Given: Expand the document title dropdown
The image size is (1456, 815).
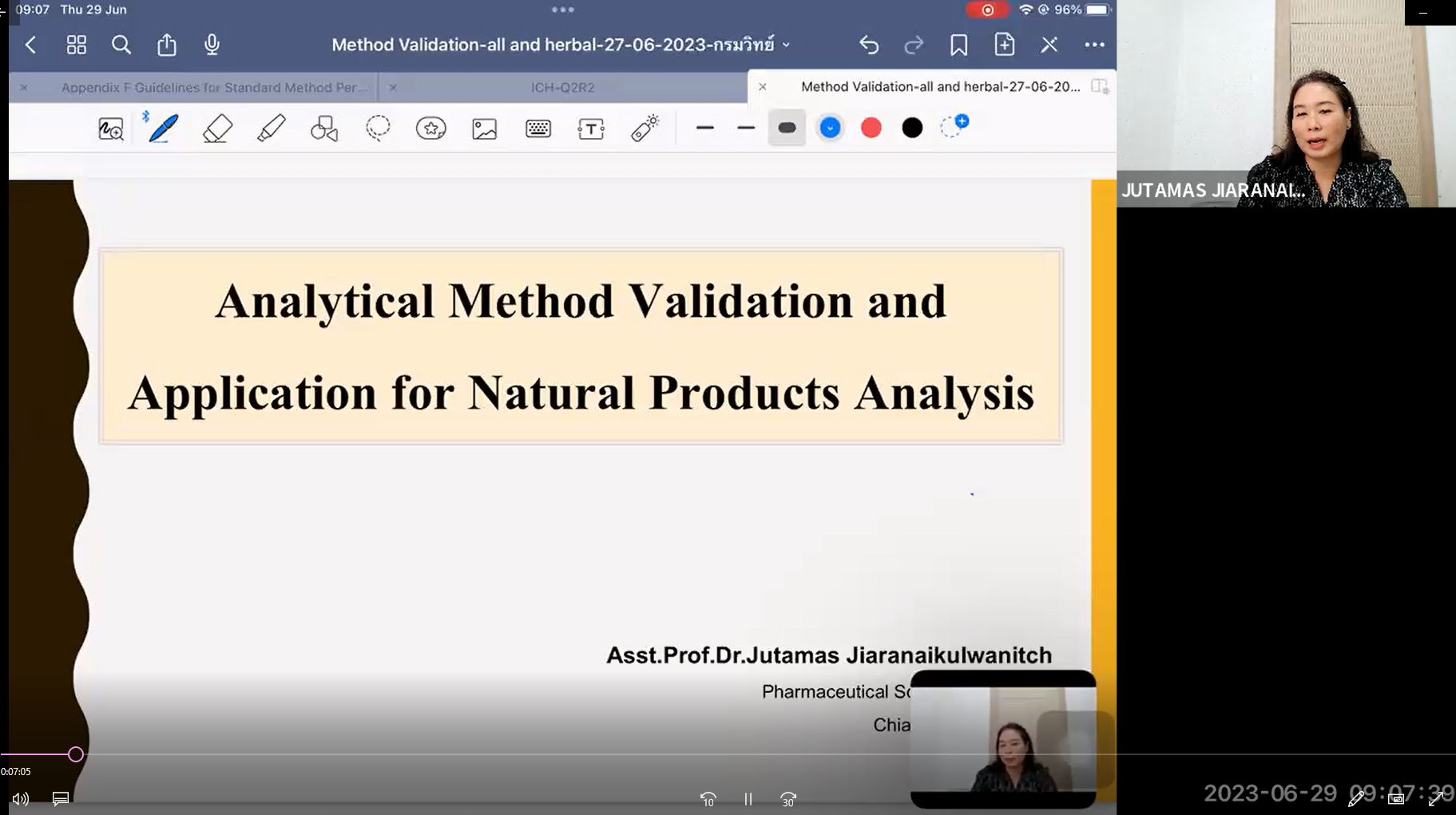Looking at the screenshot, I should [x=787, y=45].
